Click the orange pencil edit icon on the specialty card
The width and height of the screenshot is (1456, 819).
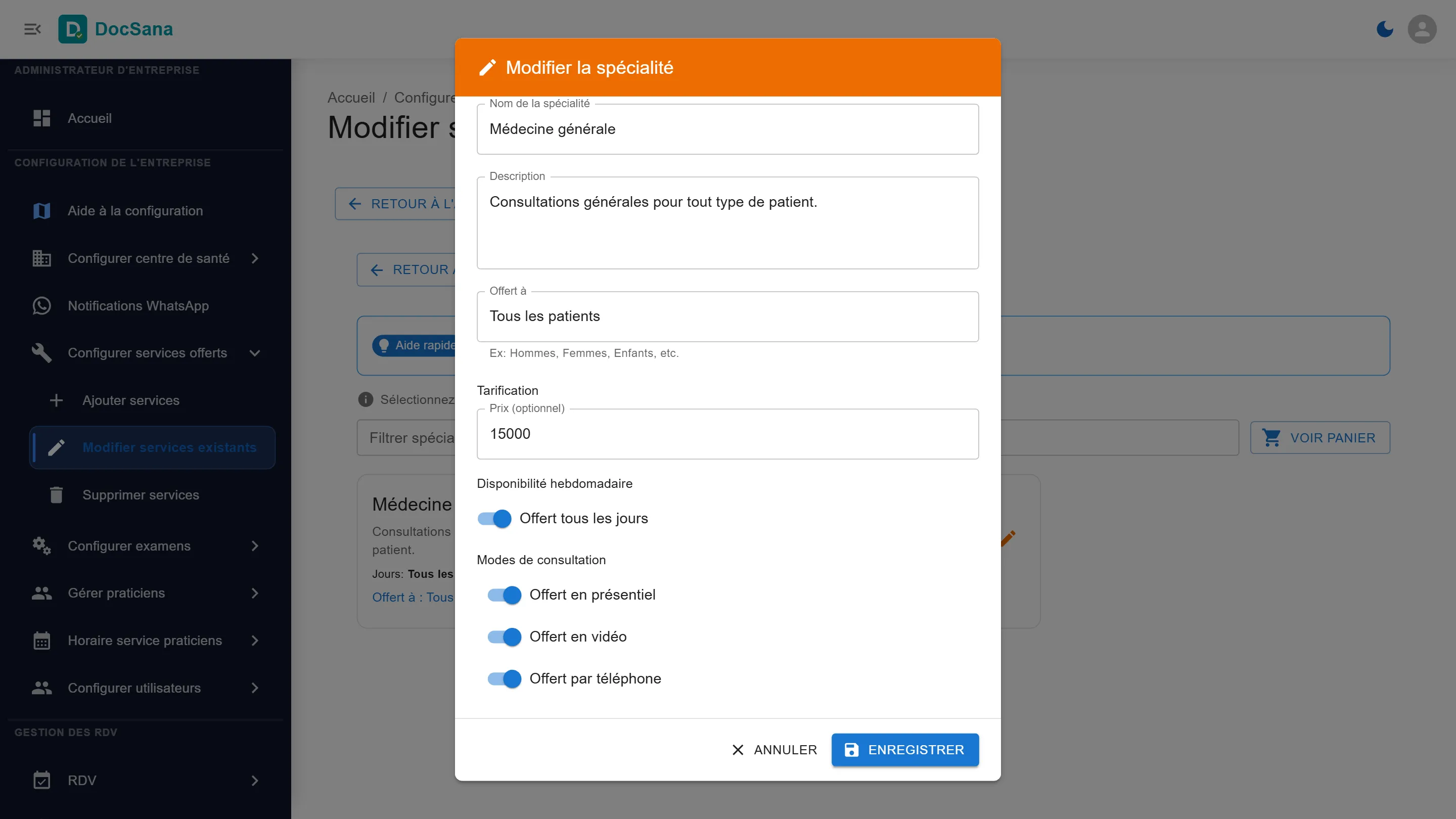(x=1008, y=537)
